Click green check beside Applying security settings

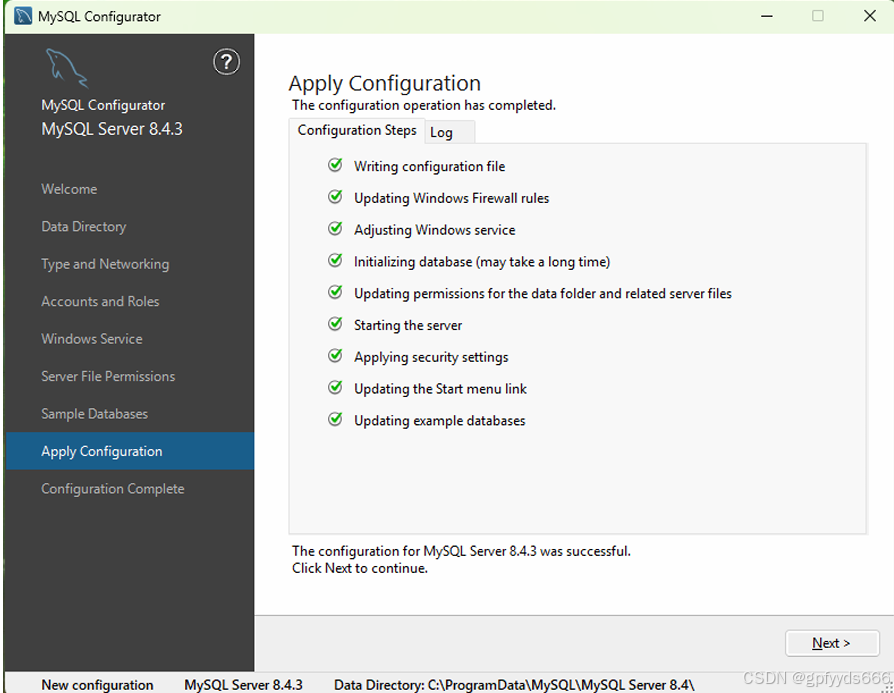[335, 356]
